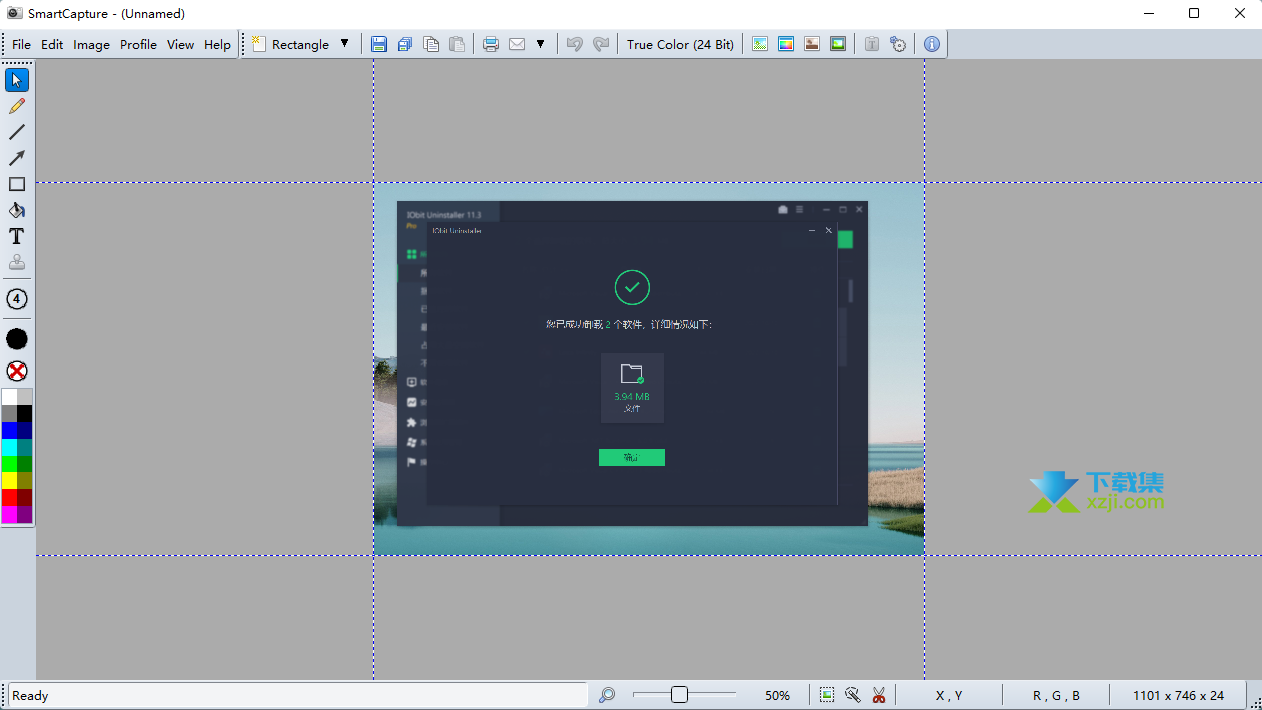This screenshot has height=710, width=1262.
Task: Expand the dropdown arrow beside email icon
Action: (x=541, y=44)
